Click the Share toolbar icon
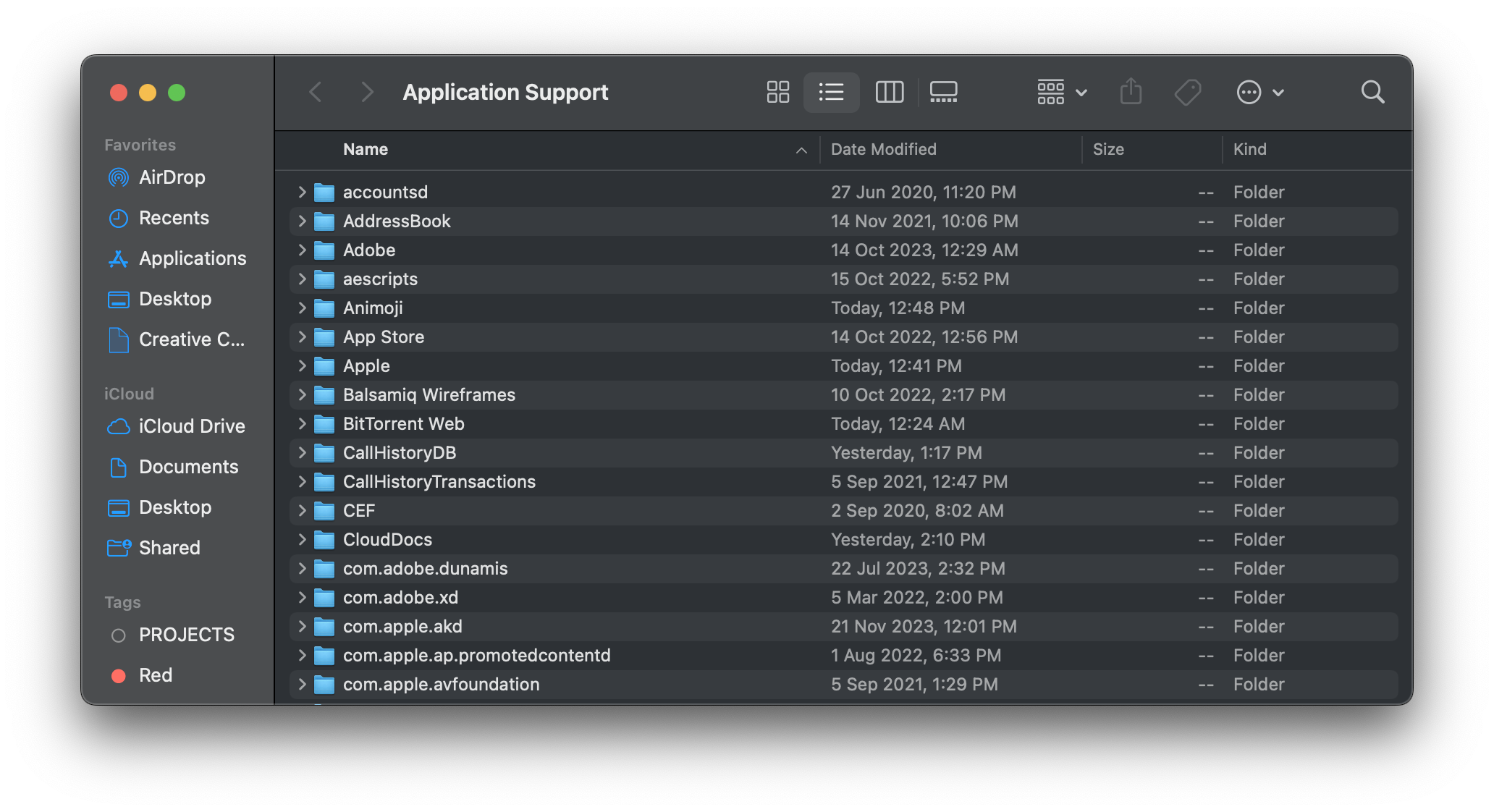Image resolution: width=1494 pixels, height=812 pixels. (x=1131, y=92)
